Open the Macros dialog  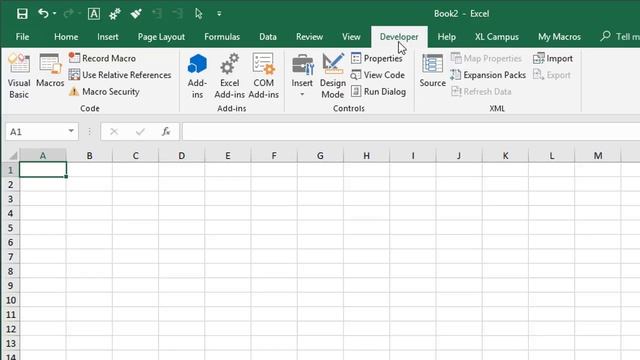pos(50,70)
